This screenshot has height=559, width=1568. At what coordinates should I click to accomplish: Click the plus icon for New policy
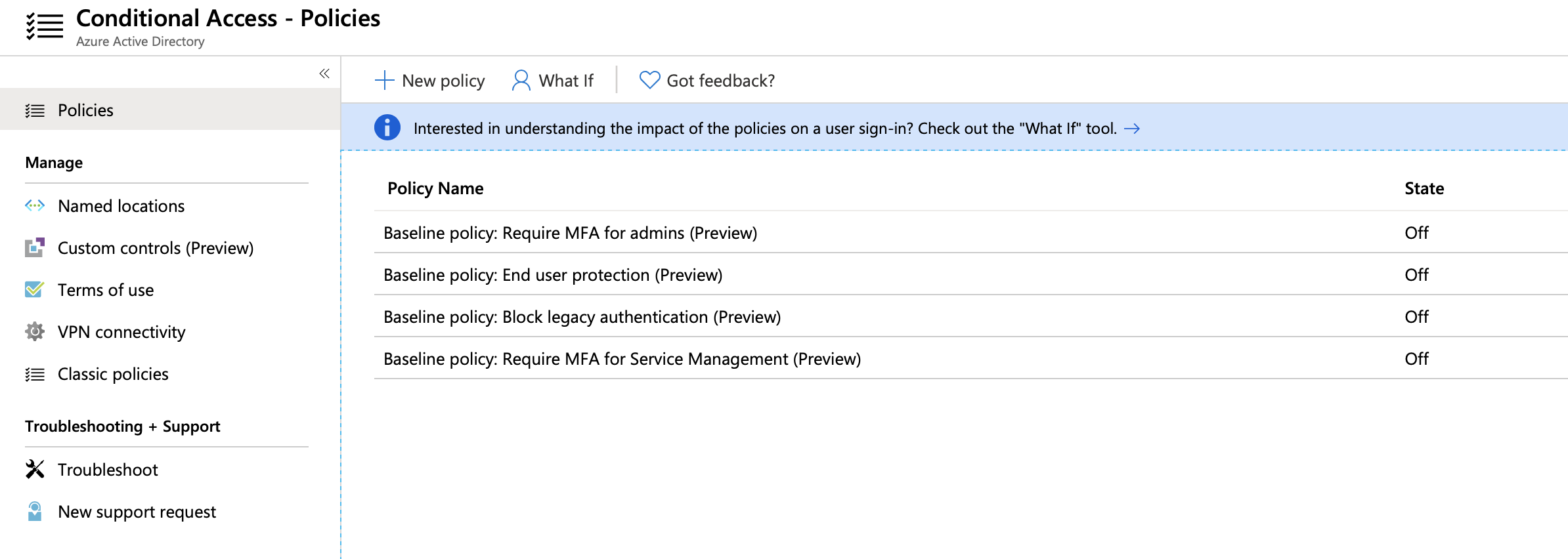coord(384,80)
